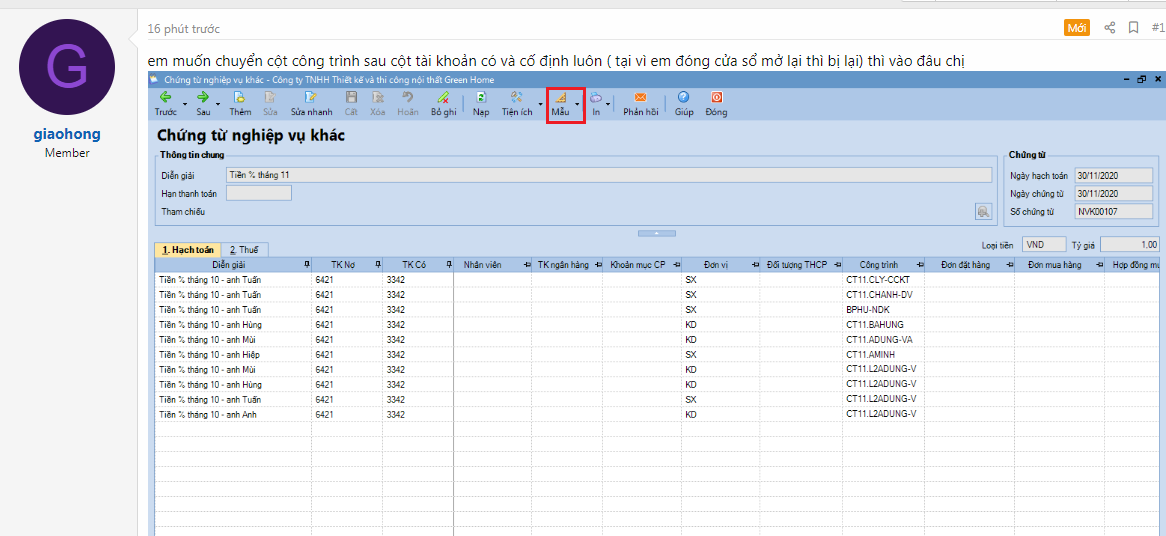Click the Xóa delete icon
The image size is (1166, 536).
[377, 97]
